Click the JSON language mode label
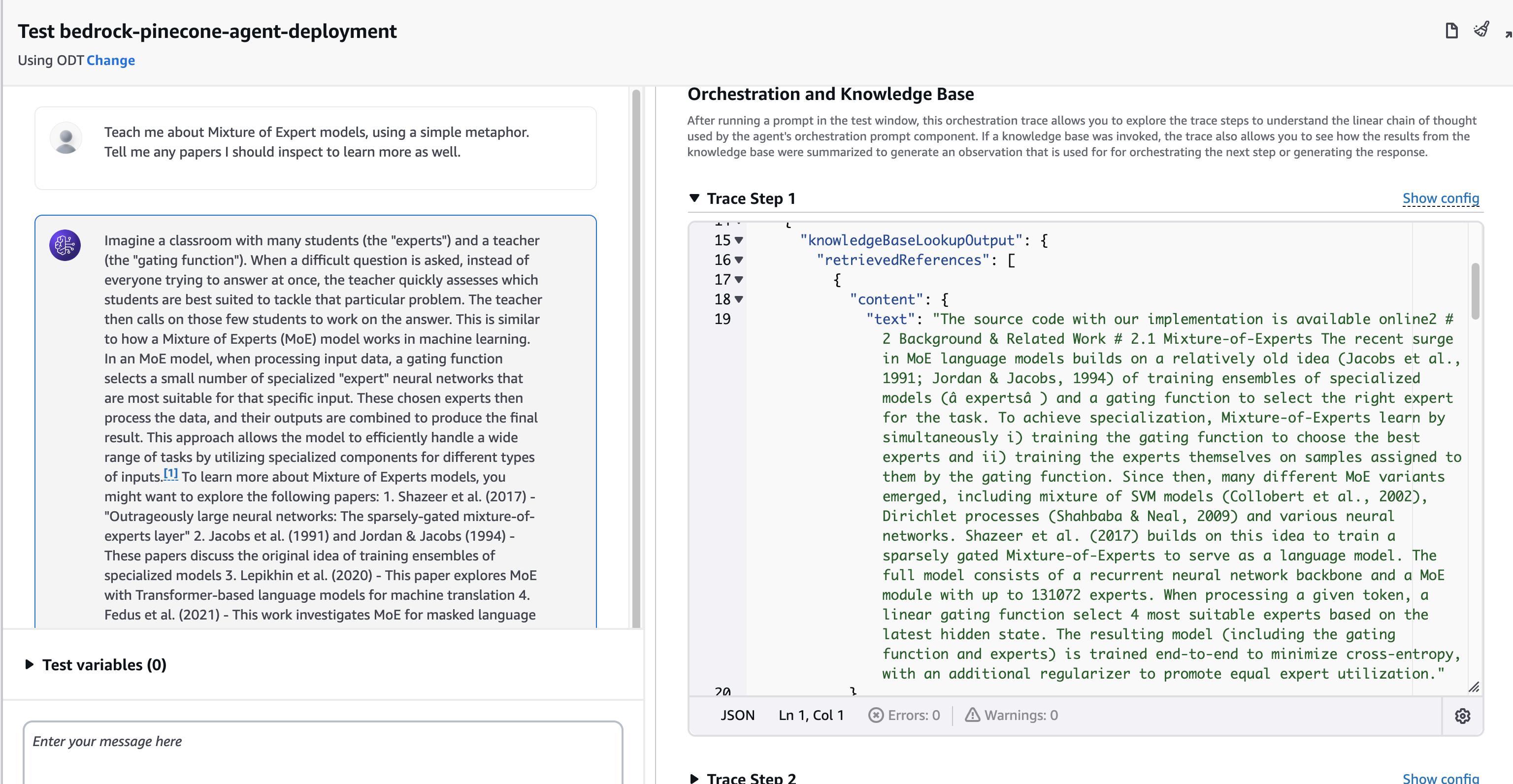The width and height of the screenshot is (1513, 784). (x=737, y=715)
